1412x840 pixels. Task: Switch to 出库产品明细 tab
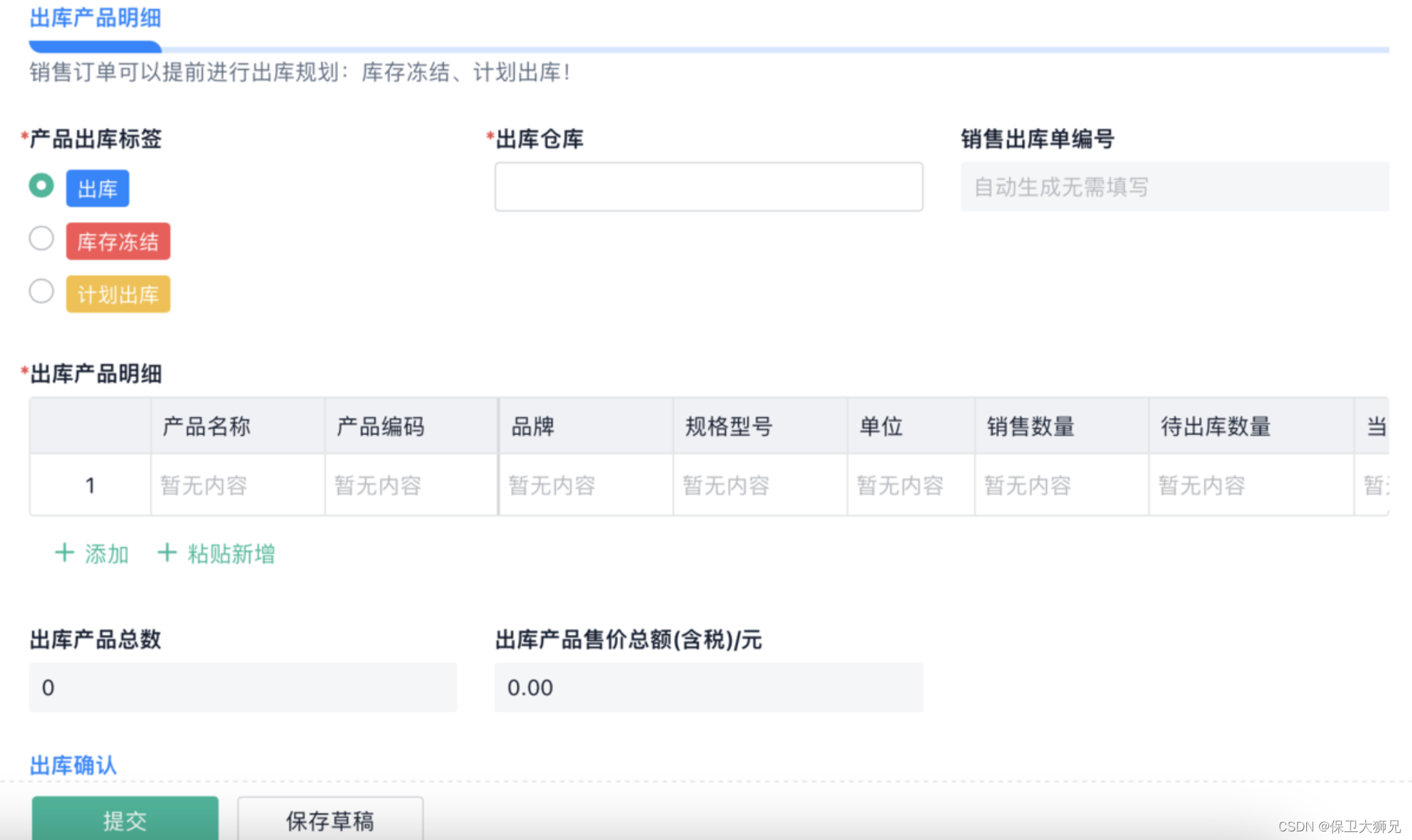[x=95, y=19]
